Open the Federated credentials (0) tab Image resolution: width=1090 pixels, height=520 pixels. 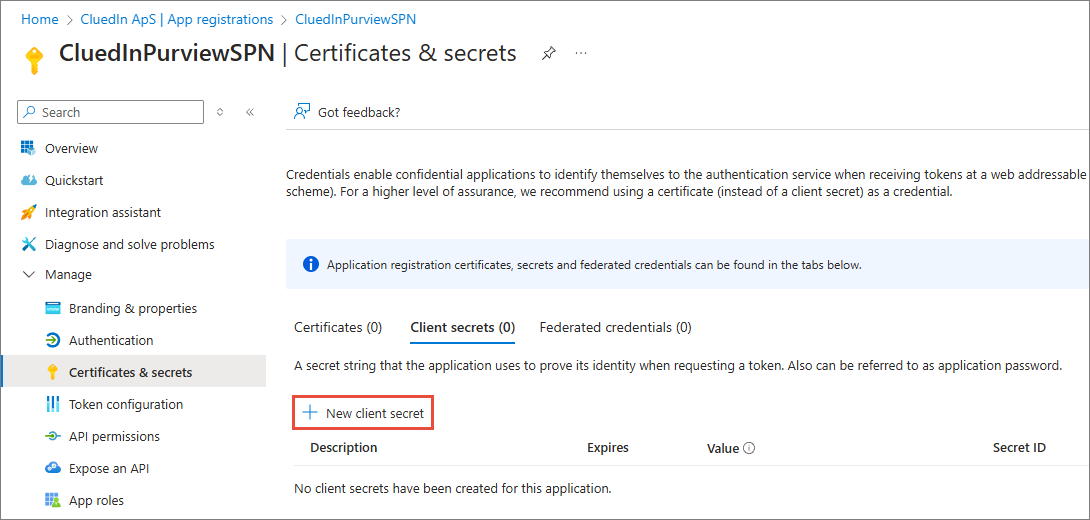click(x=615, y=327)
